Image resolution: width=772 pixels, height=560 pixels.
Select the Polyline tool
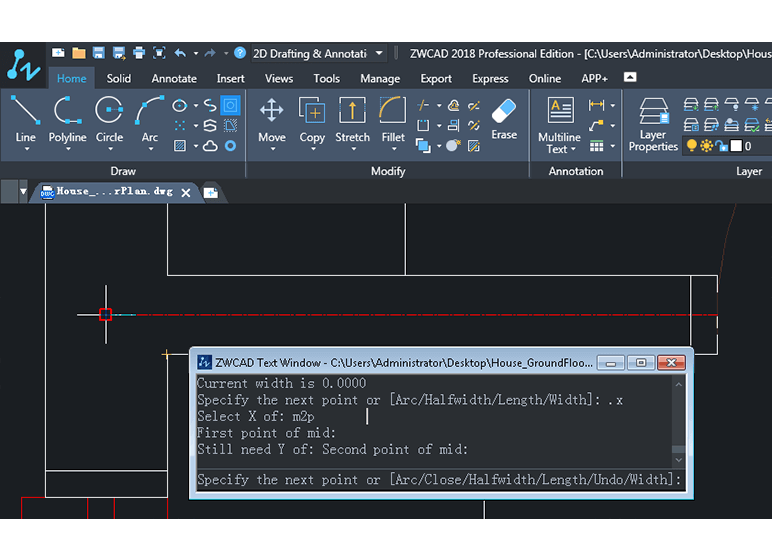point(67,118)
